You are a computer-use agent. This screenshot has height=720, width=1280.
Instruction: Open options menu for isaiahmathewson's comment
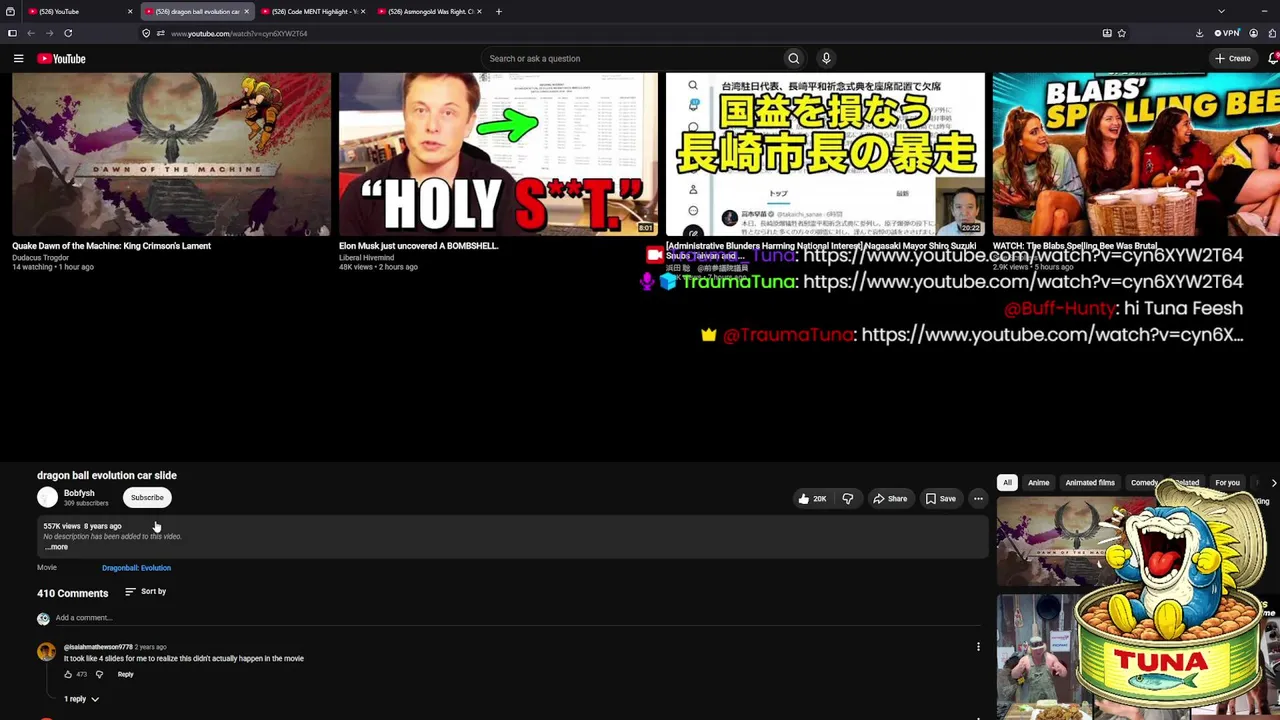(x=978, y=647)
